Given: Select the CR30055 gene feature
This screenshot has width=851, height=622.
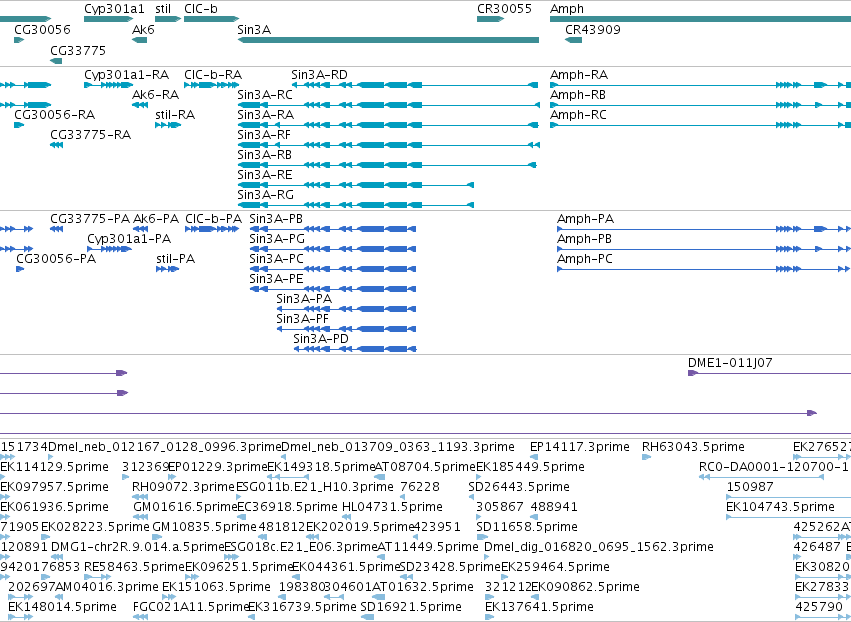Looking at the screenshot, I should [491, 20].
